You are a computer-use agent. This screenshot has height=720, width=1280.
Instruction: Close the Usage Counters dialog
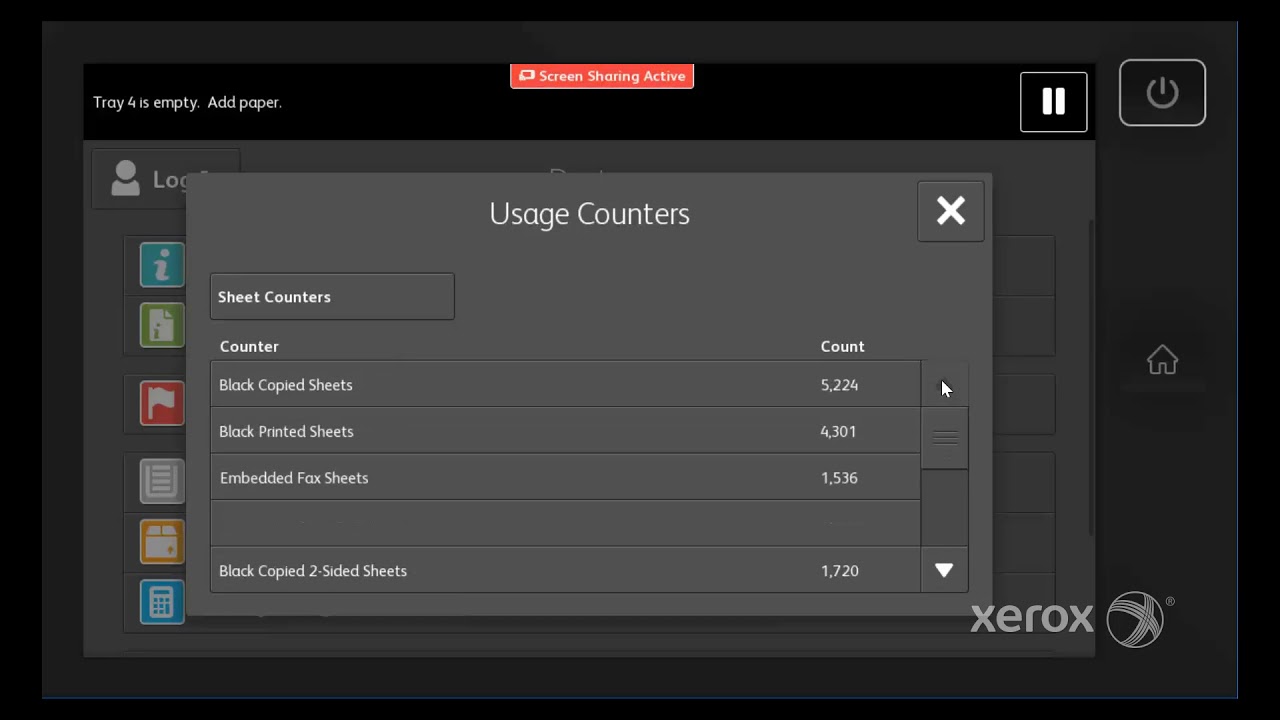(950, 211)
